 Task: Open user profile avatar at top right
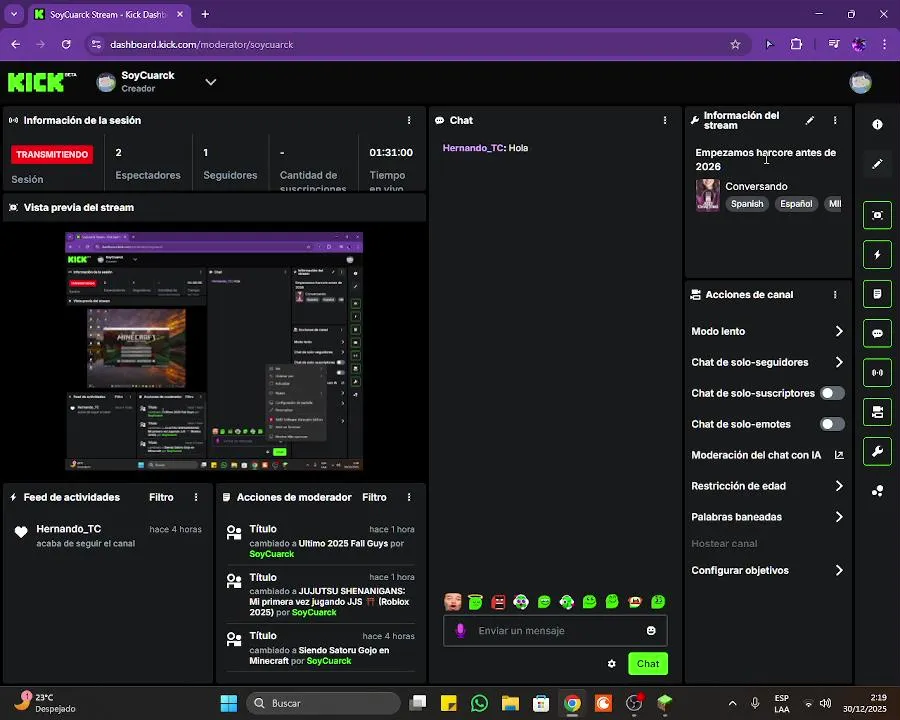tap(860, 83)
